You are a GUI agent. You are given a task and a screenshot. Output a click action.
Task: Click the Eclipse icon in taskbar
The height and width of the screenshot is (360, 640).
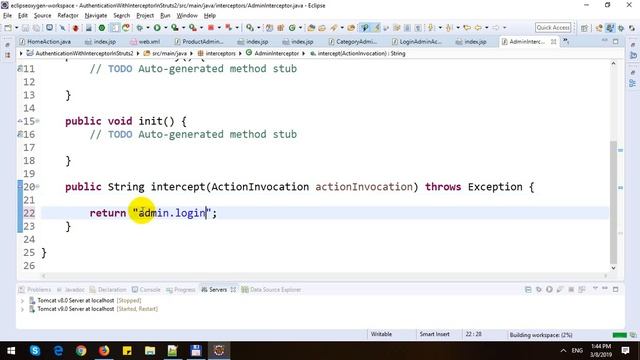click(x=219, y=351)
